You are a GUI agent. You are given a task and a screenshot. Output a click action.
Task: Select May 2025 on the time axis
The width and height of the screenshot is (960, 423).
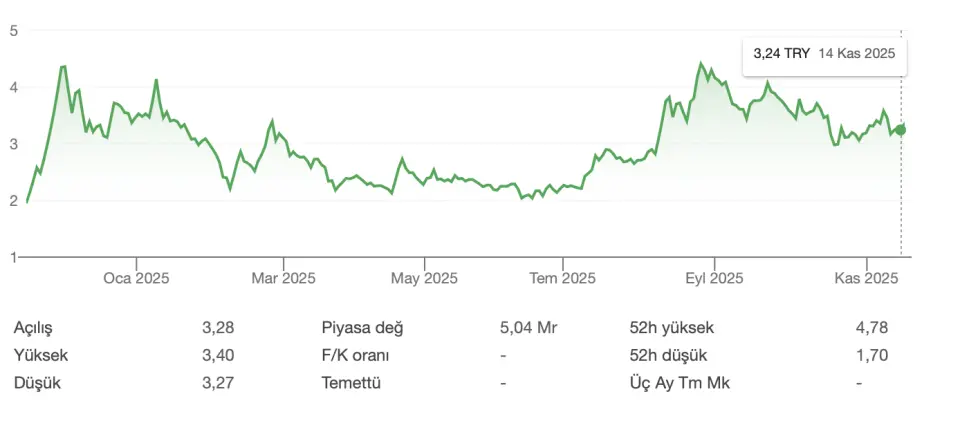423,277
